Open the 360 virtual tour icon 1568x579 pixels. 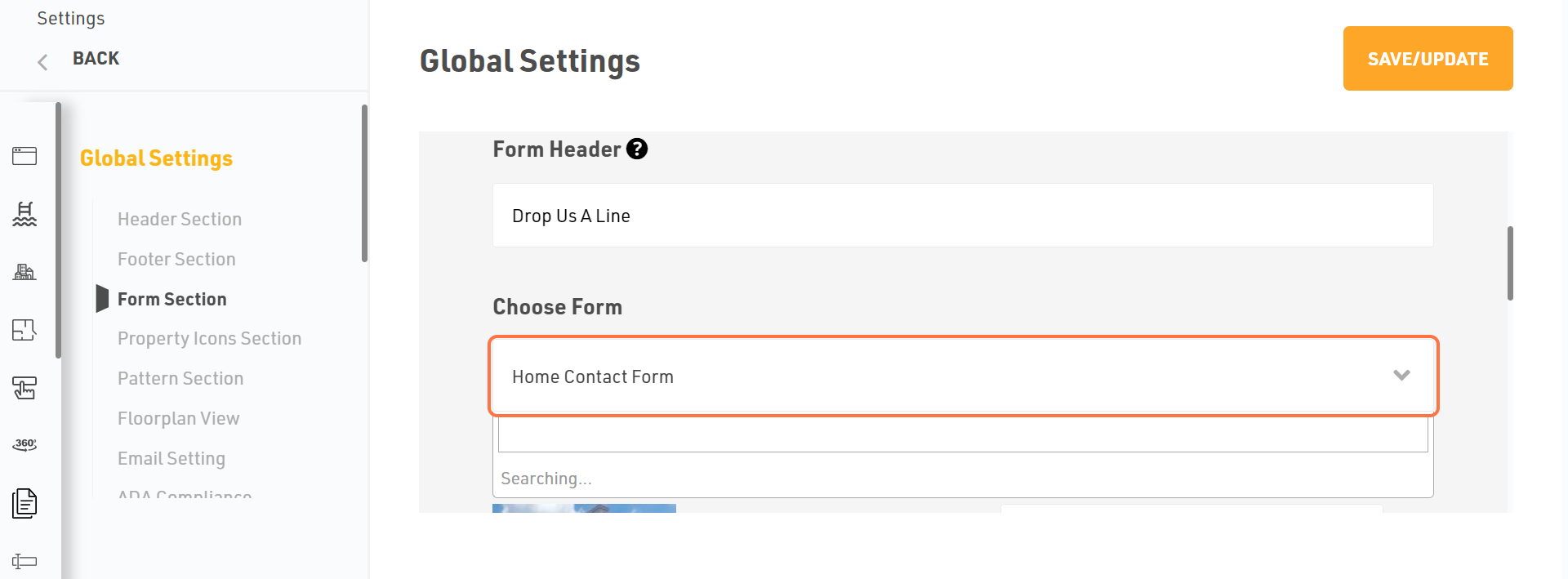(24, 444)
